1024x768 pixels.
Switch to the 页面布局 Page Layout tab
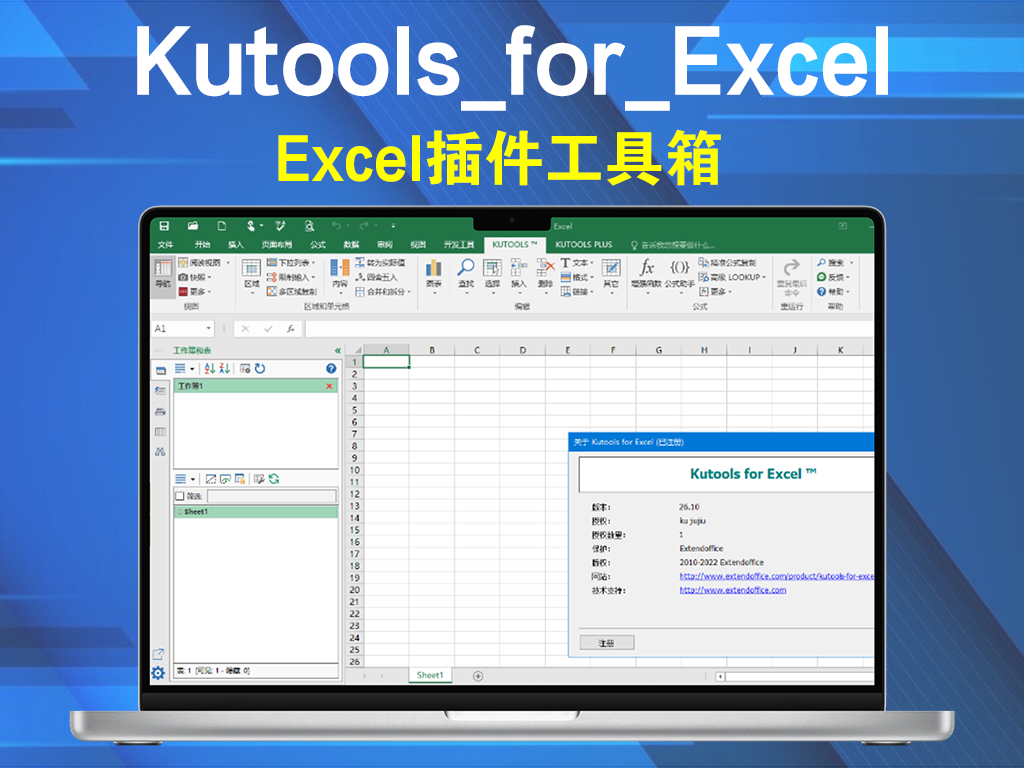[277, 245]
